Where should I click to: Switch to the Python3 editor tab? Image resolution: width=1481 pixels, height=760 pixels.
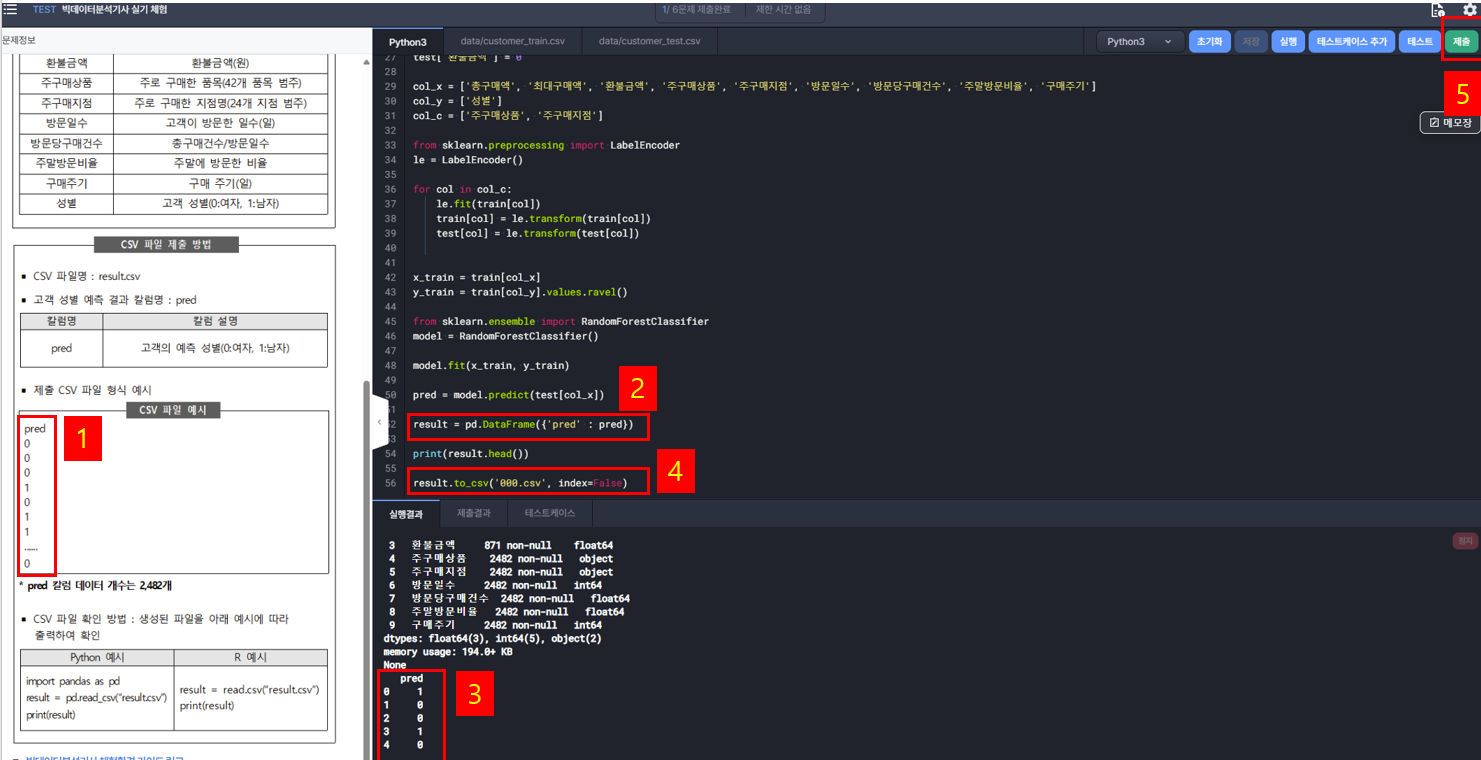click(408, 42)
